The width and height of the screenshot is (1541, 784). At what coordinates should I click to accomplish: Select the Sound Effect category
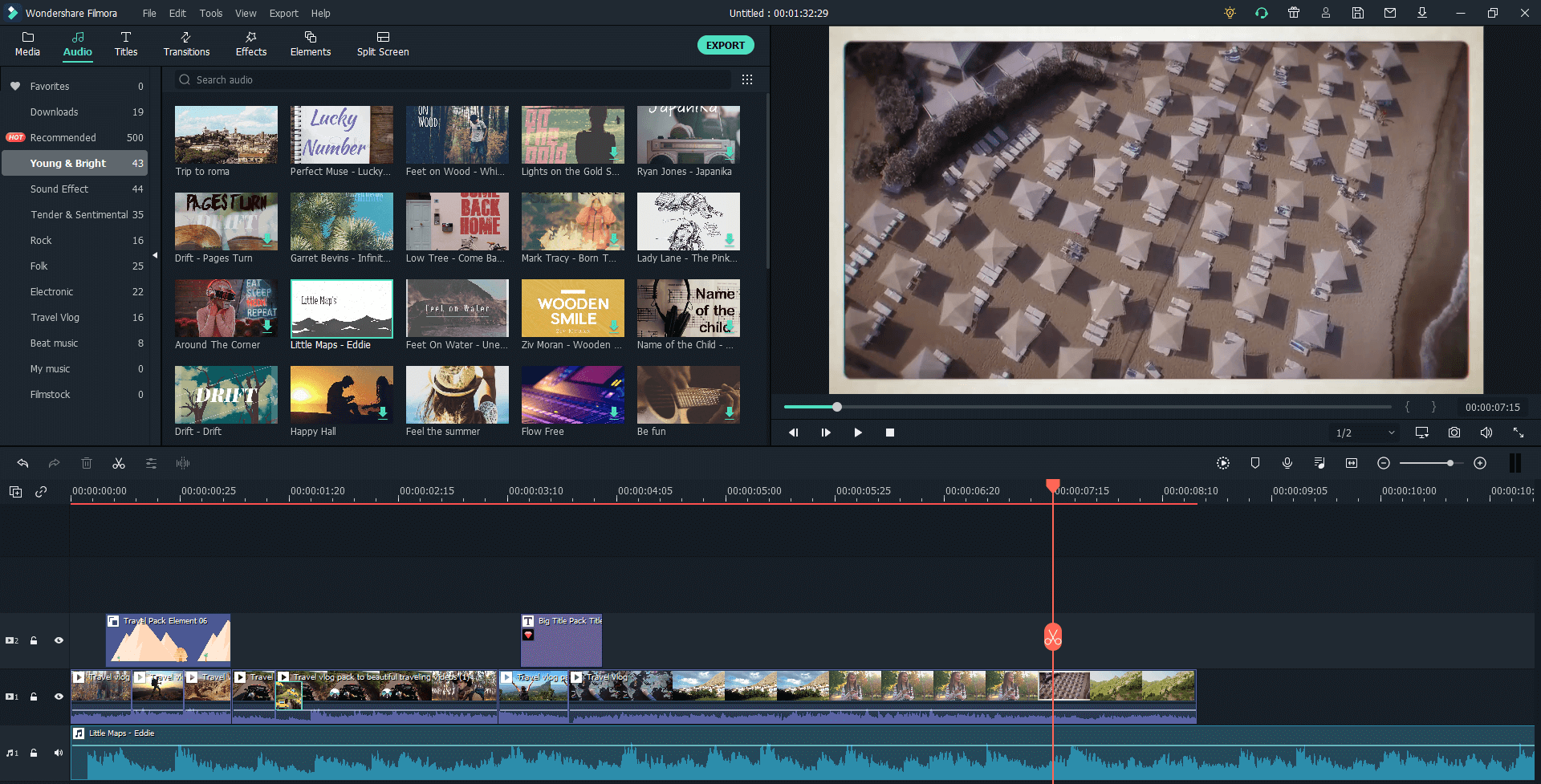[x=75, y=189]
